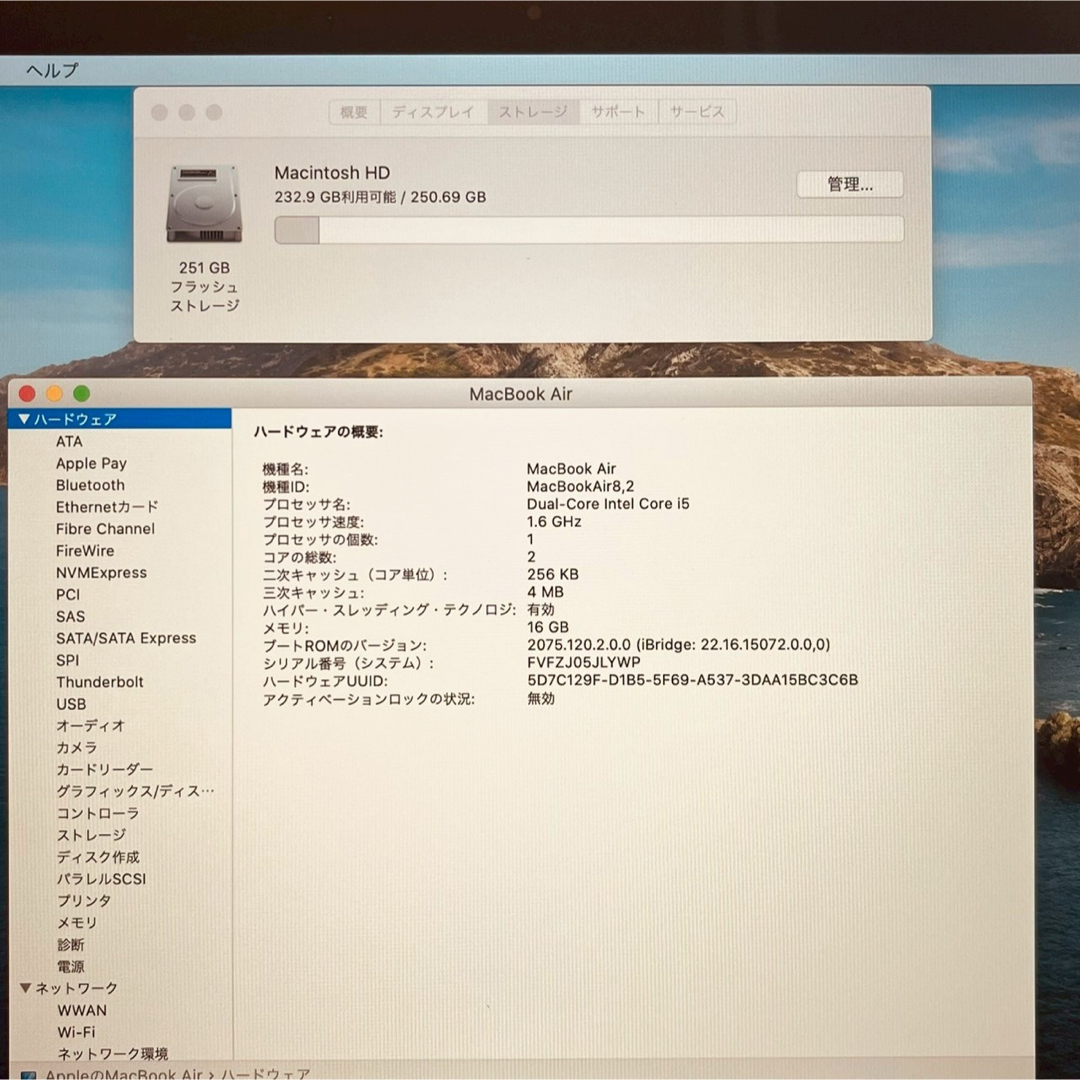
Task: Select the ストレージ tab
Action: click(x=533, y=112)
